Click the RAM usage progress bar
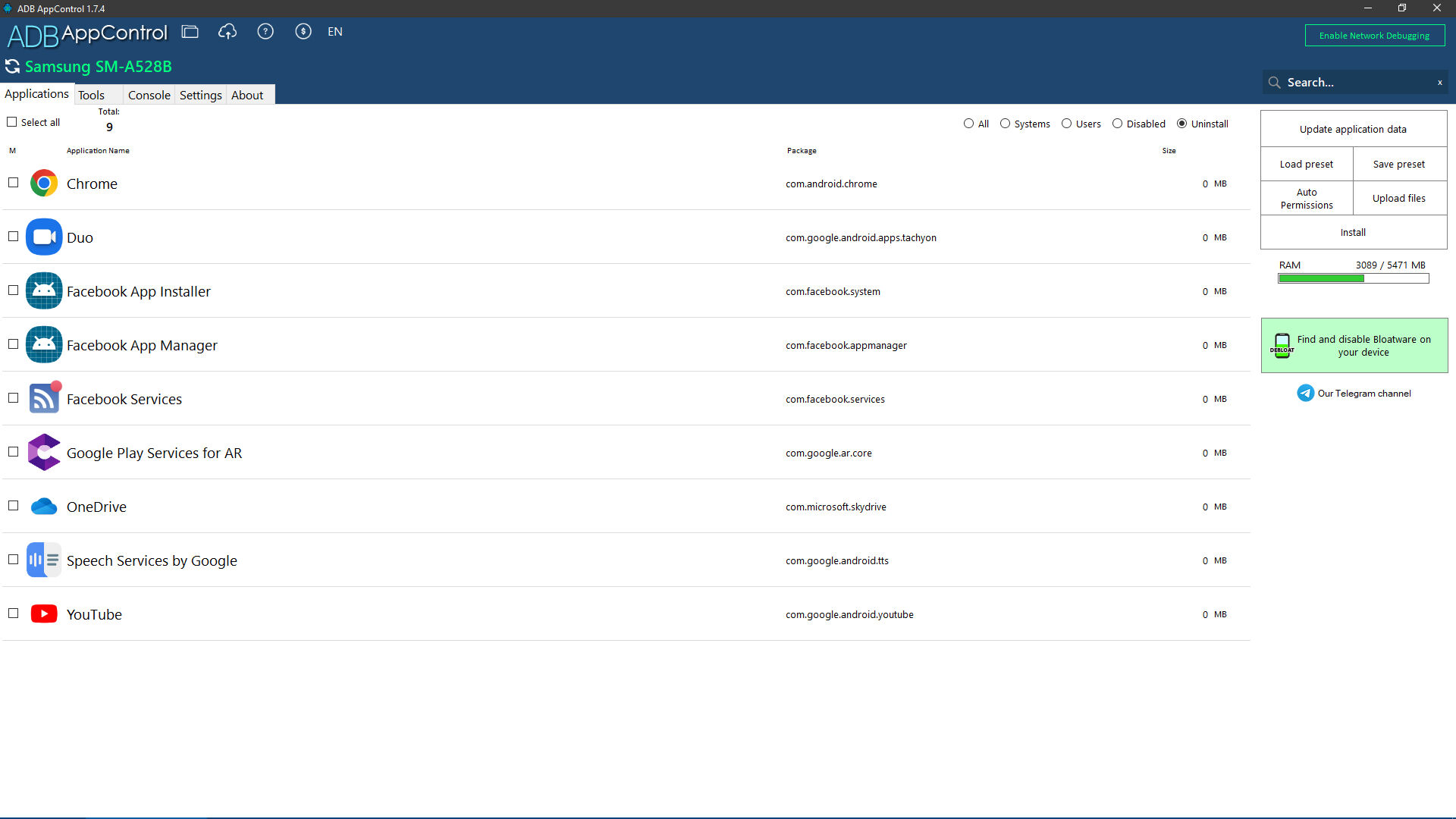Image resolution: width=1456 pixels, height=819 pixels. [x=1353, y=278]
